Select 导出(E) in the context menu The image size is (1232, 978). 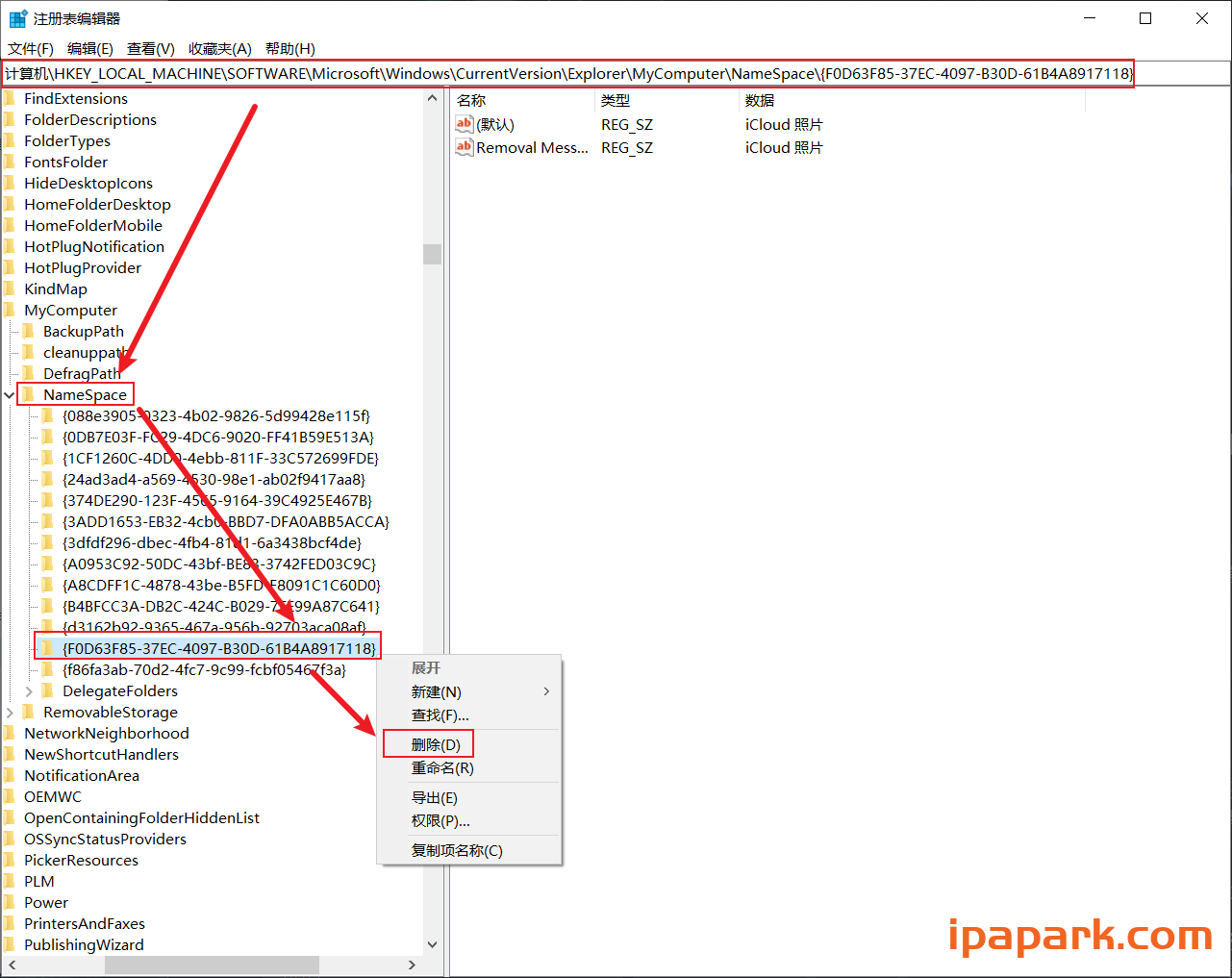(x=434, y=797)
